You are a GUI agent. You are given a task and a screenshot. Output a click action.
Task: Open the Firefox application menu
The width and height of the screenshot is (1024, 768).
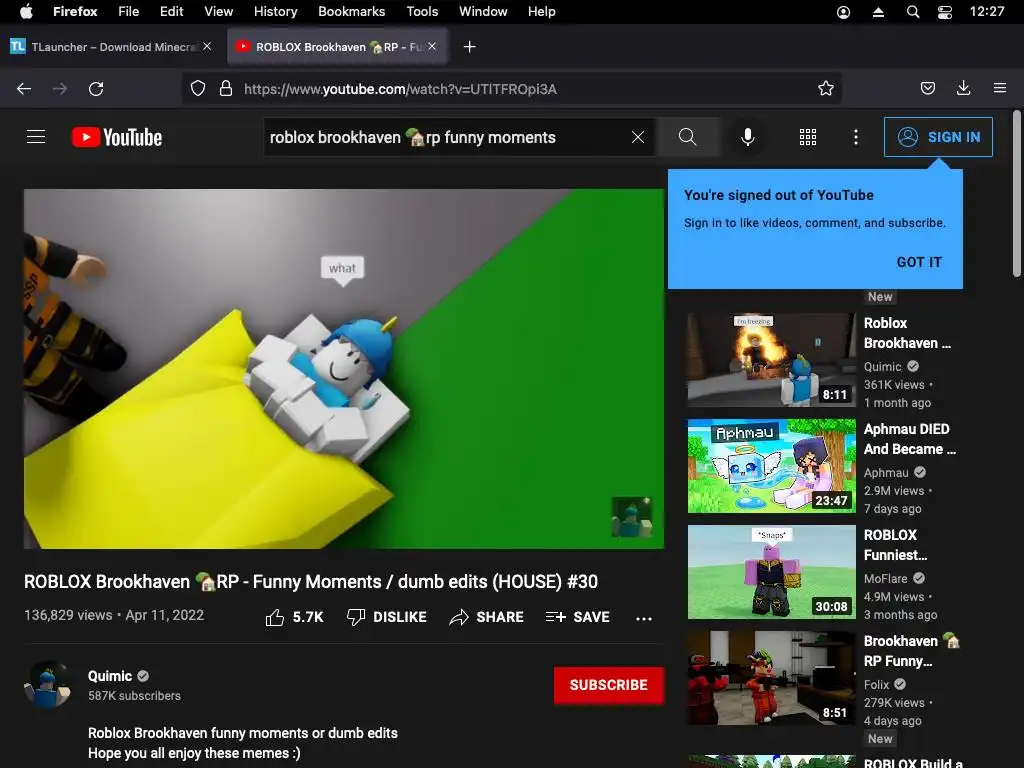[x=75, y=11]
